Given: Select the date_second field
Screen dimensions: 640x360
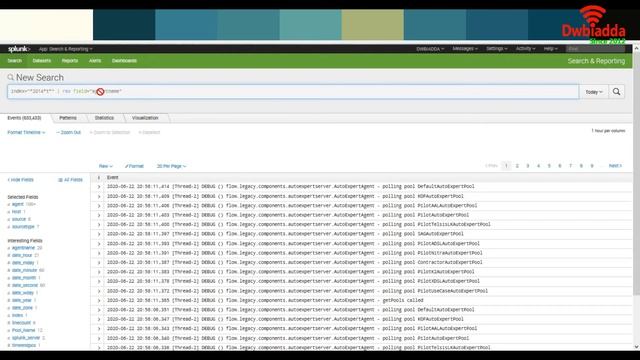Looking at the screenshot, I should pos(25,285).
